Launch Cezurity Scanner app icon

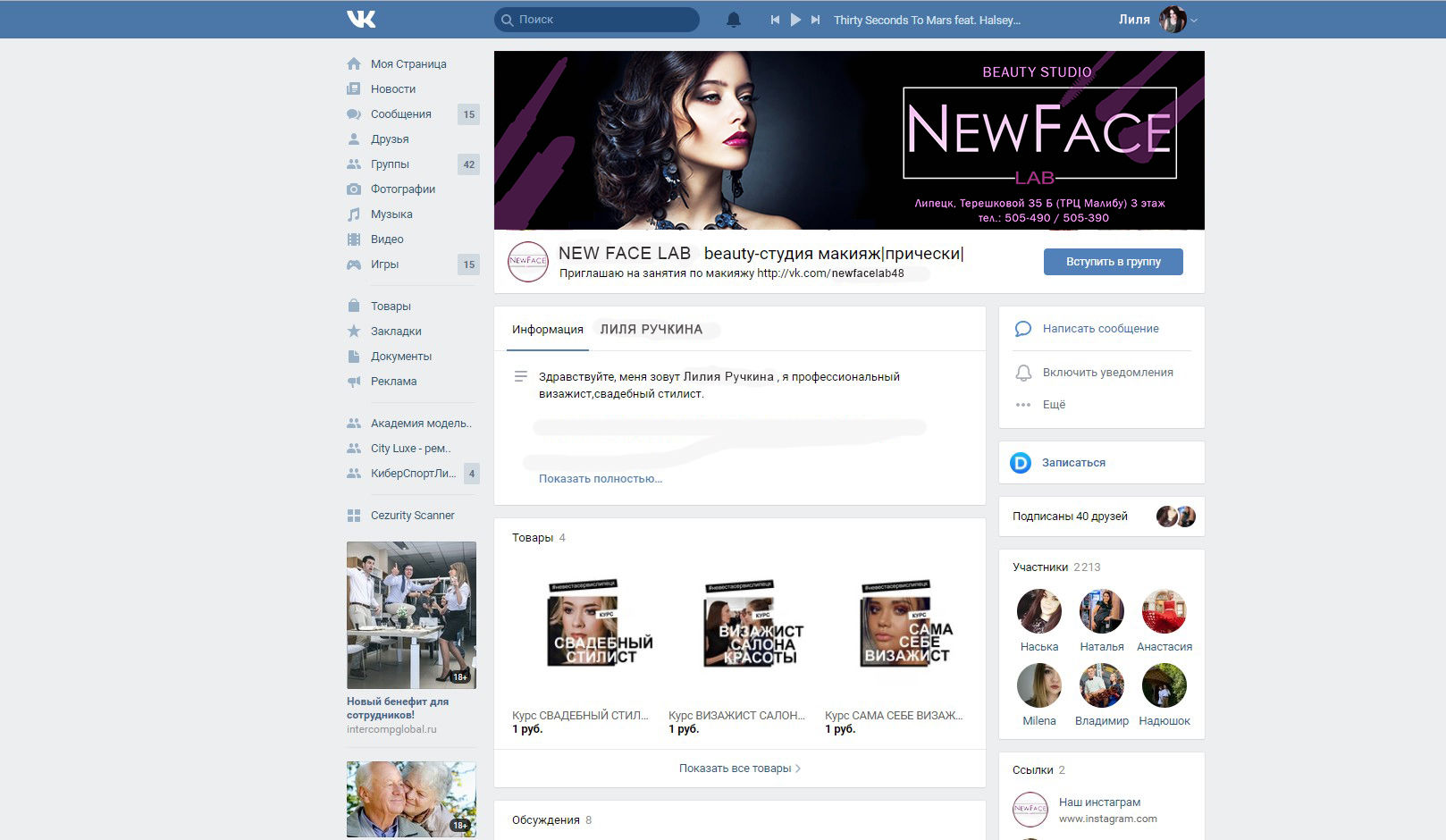[354, 516]
